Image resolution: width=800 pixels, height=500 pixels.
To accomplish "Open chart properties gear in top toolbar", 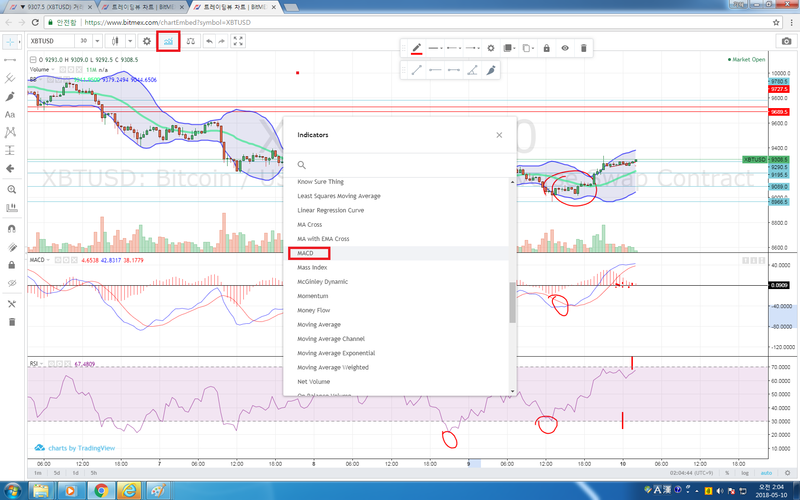I will point(147,41).
